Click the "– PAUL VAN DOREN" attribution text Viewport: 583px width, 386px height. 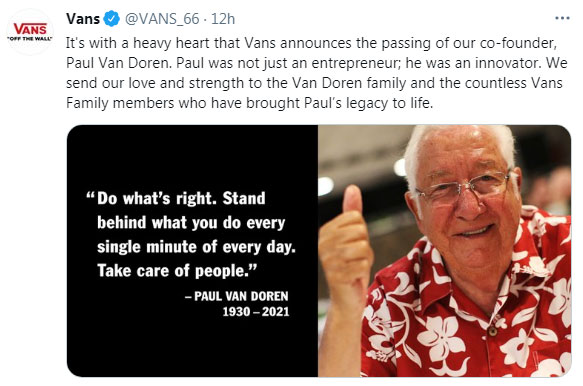click(x=236, y=296)
